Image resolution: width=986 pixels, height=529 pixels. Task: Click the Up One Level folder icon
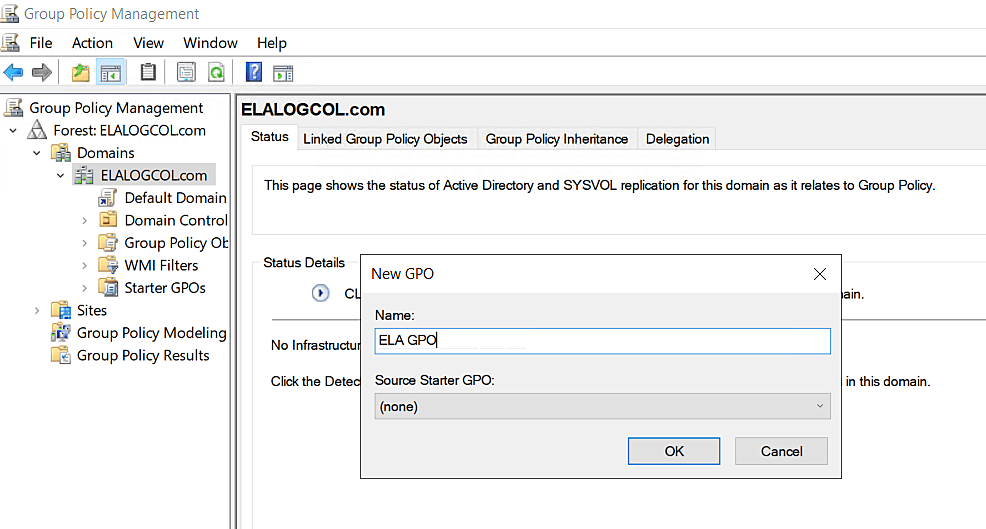(80, 72)
